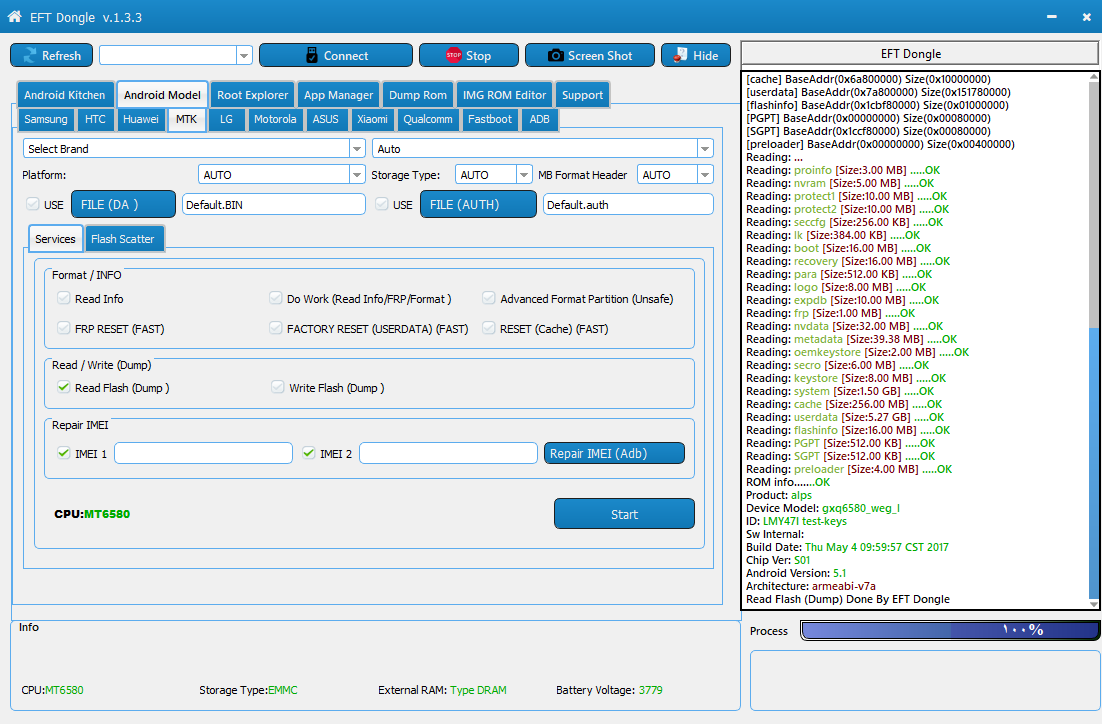Select the Xiaomi brand tab
The image size is (1102, 724).
pos(372,119)
